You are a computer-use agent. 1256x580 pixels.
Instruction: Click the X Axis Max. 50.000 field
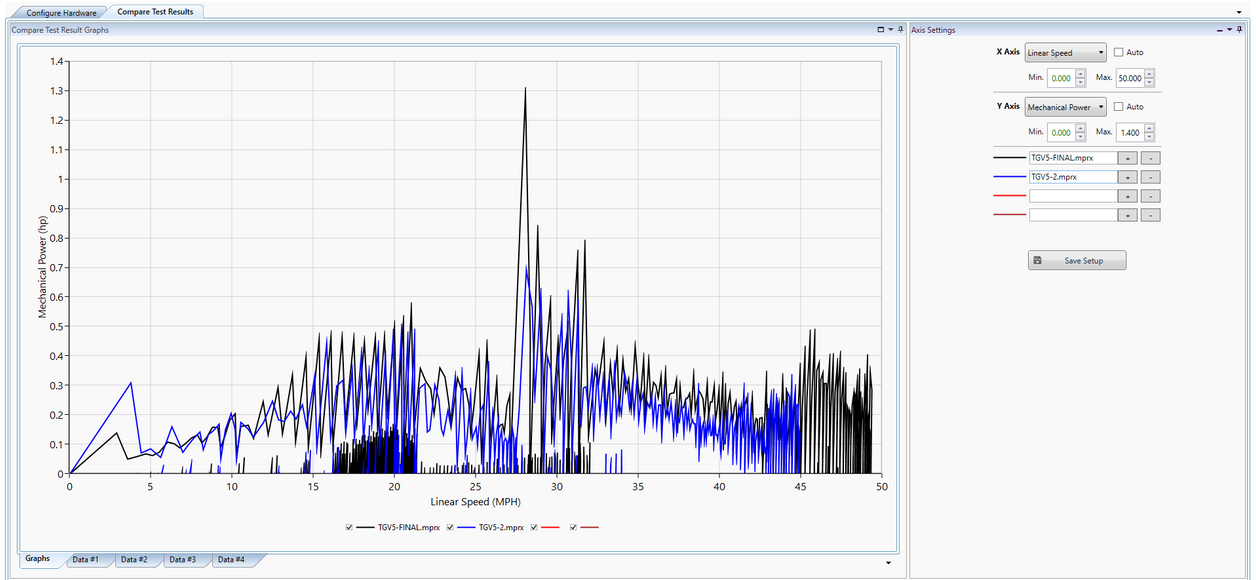click(x=1130, y=78)
